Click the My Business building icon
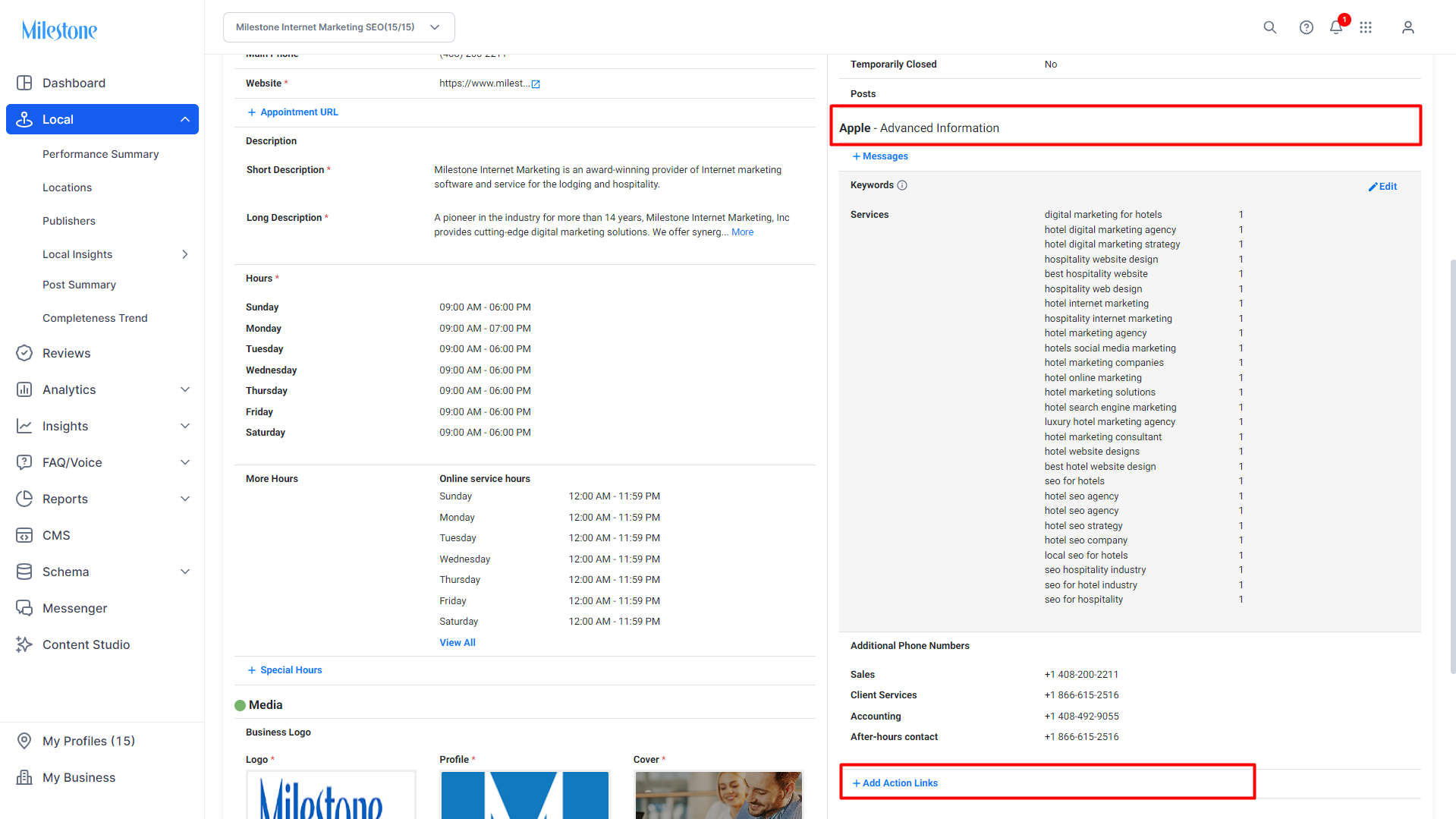The image size is (1456, 819). (24, 777)
